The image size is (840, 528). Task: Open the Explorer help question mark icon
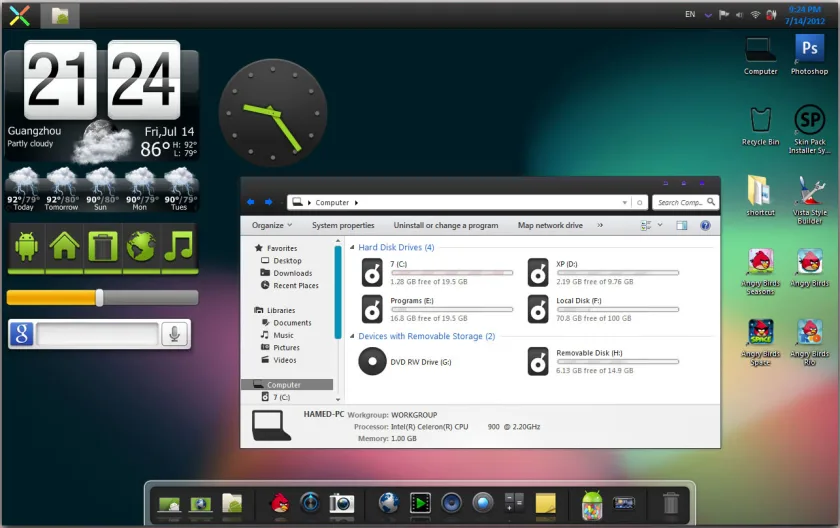pos(706,225)
